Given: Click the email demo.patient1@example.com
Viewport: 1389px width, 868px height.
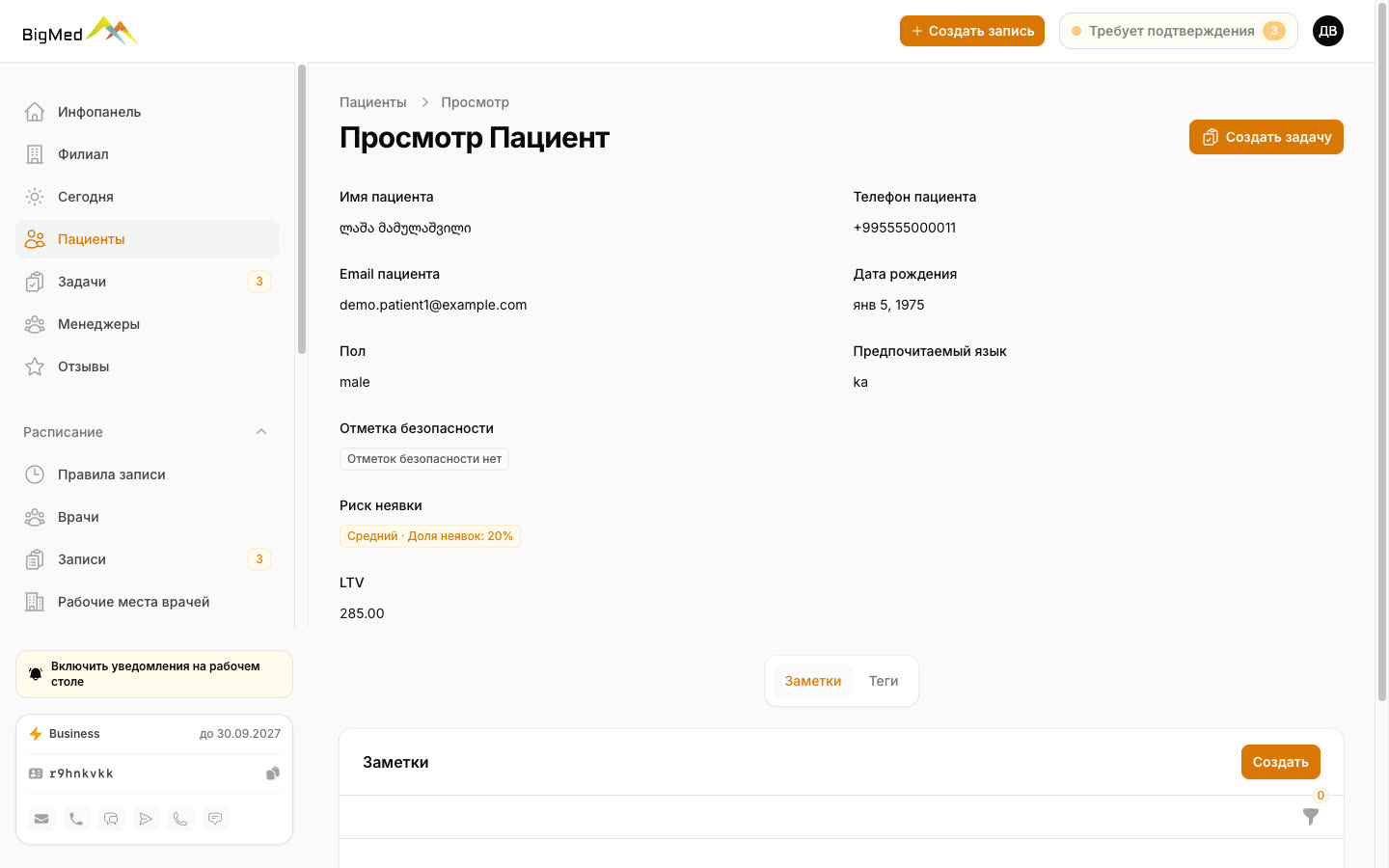Looking at the screenshot, I should pos(433,305).
